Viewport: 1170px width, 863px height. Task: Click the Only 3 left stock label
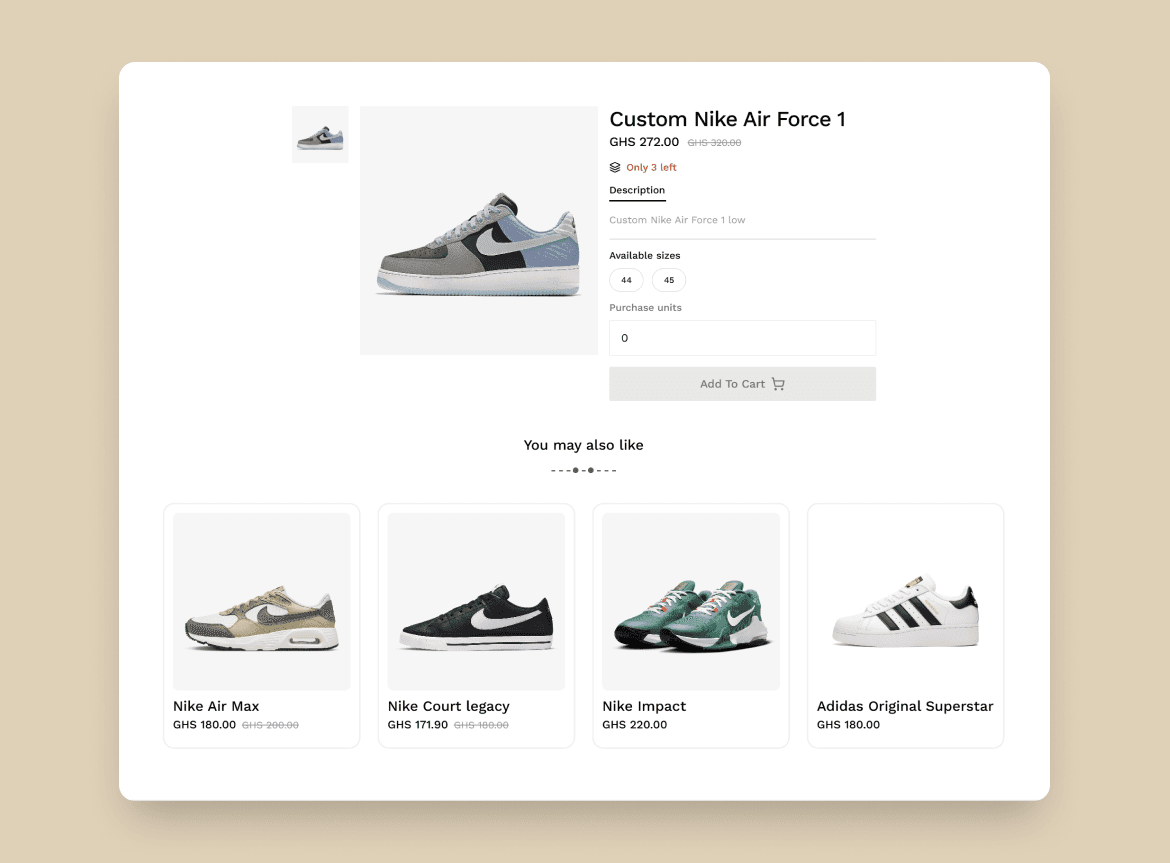click(x=650, y=167)
